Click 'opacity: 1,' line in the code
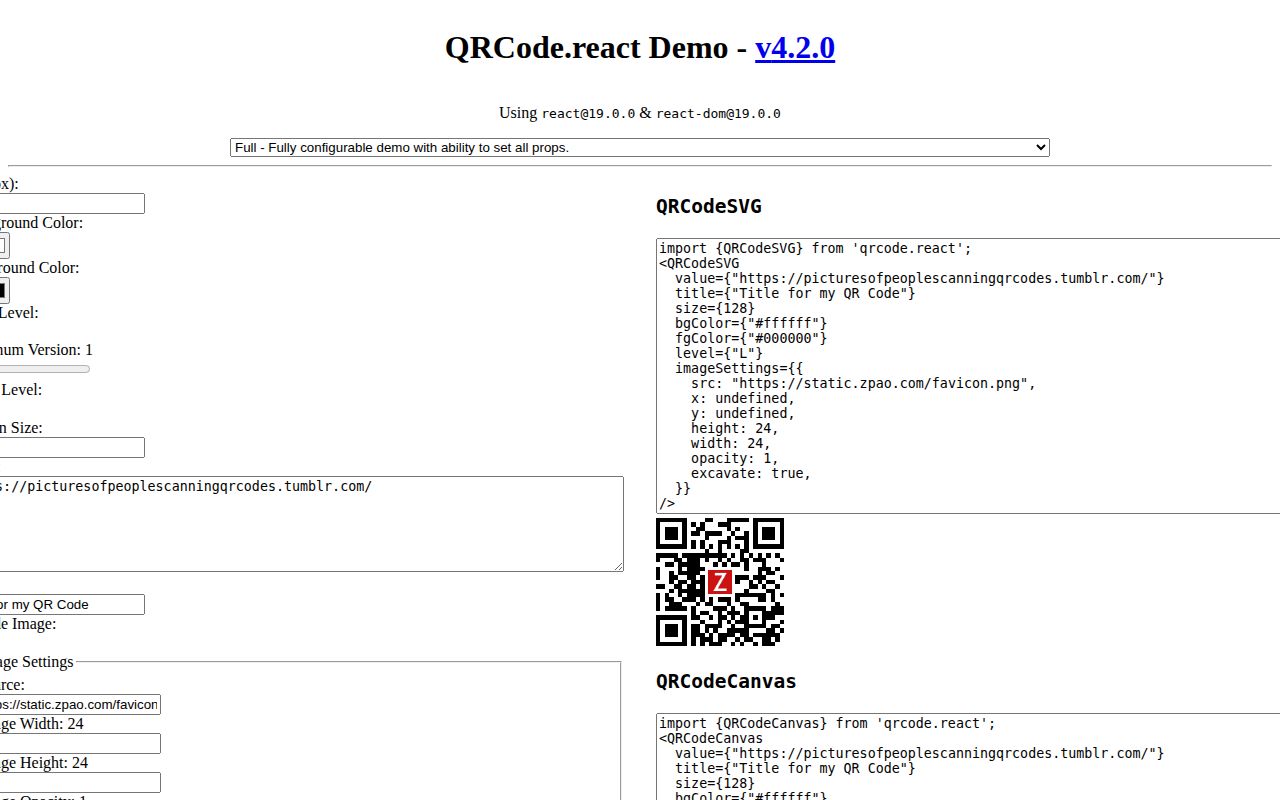The height and width of the screenshot is (800, 1280). (x=735, y=458)
